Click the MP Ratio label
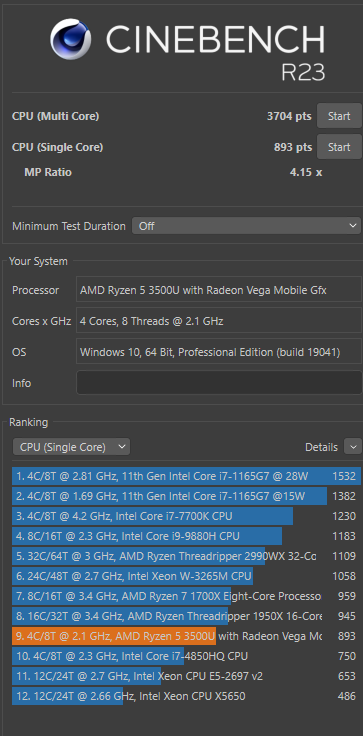Viewport: 363px width, 736px height. click(48, 172)
